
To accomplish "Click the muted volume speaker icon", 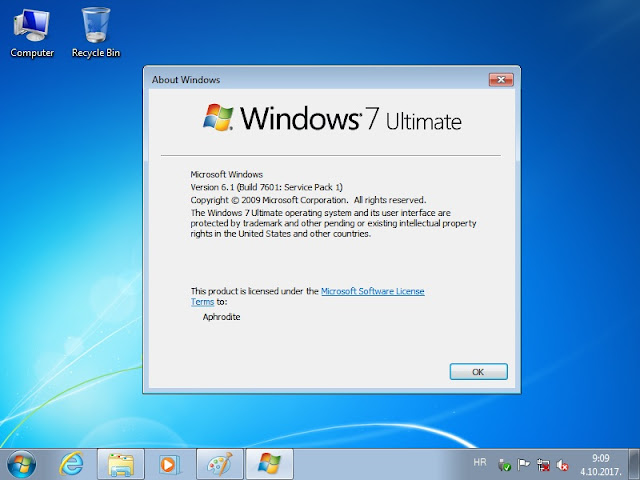I will (562, 465).
